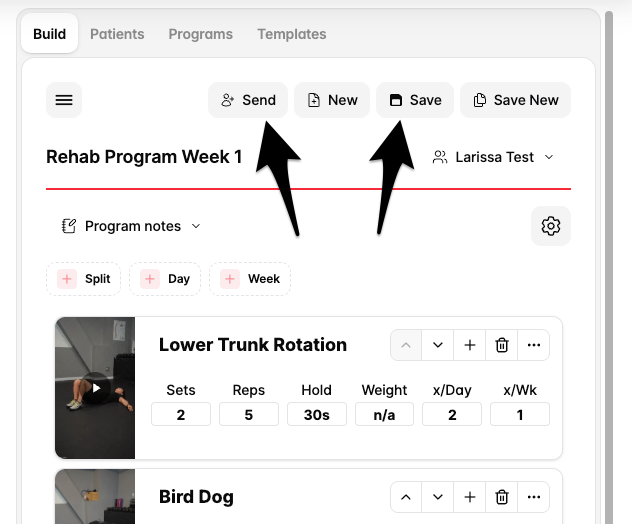This screenshot has height=524, width=632.
Task: Move Lower Trunk Rotation up
Action: [x=406, y=345]
